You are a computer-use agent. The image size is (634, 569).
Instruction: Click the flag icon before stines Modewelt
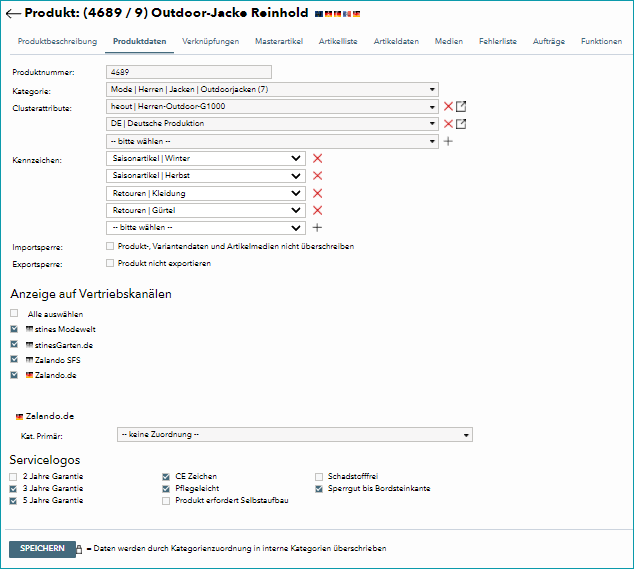30,329
